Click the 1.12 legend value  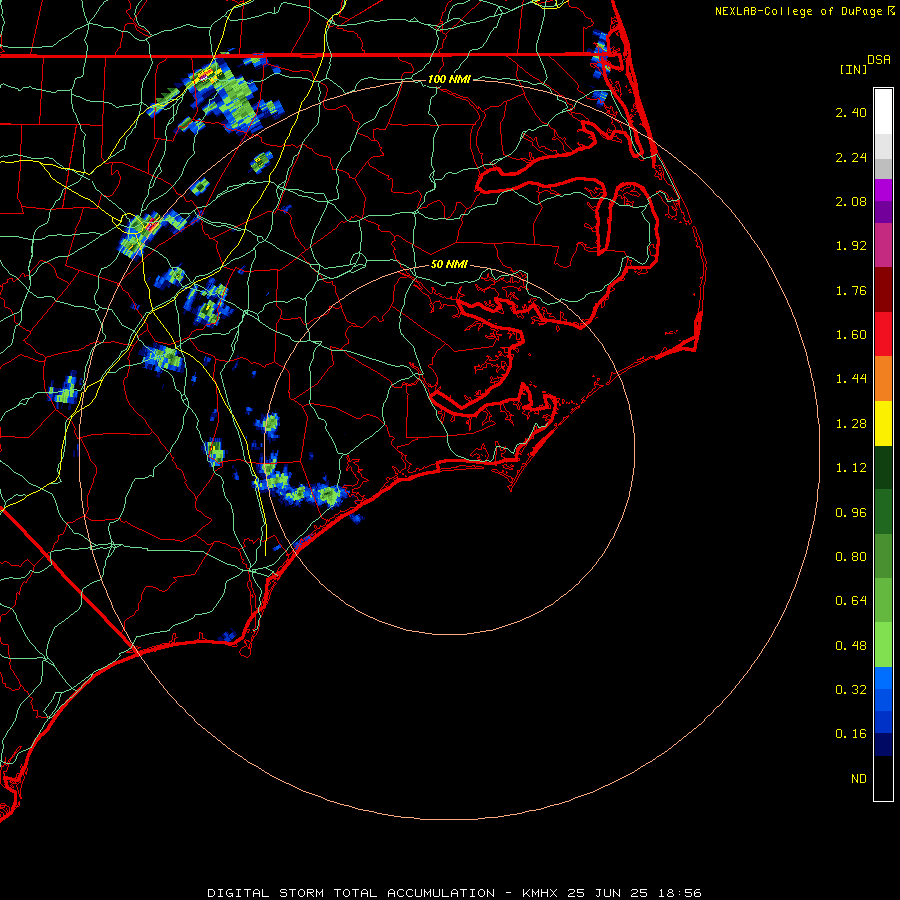(x=851, y=468)
